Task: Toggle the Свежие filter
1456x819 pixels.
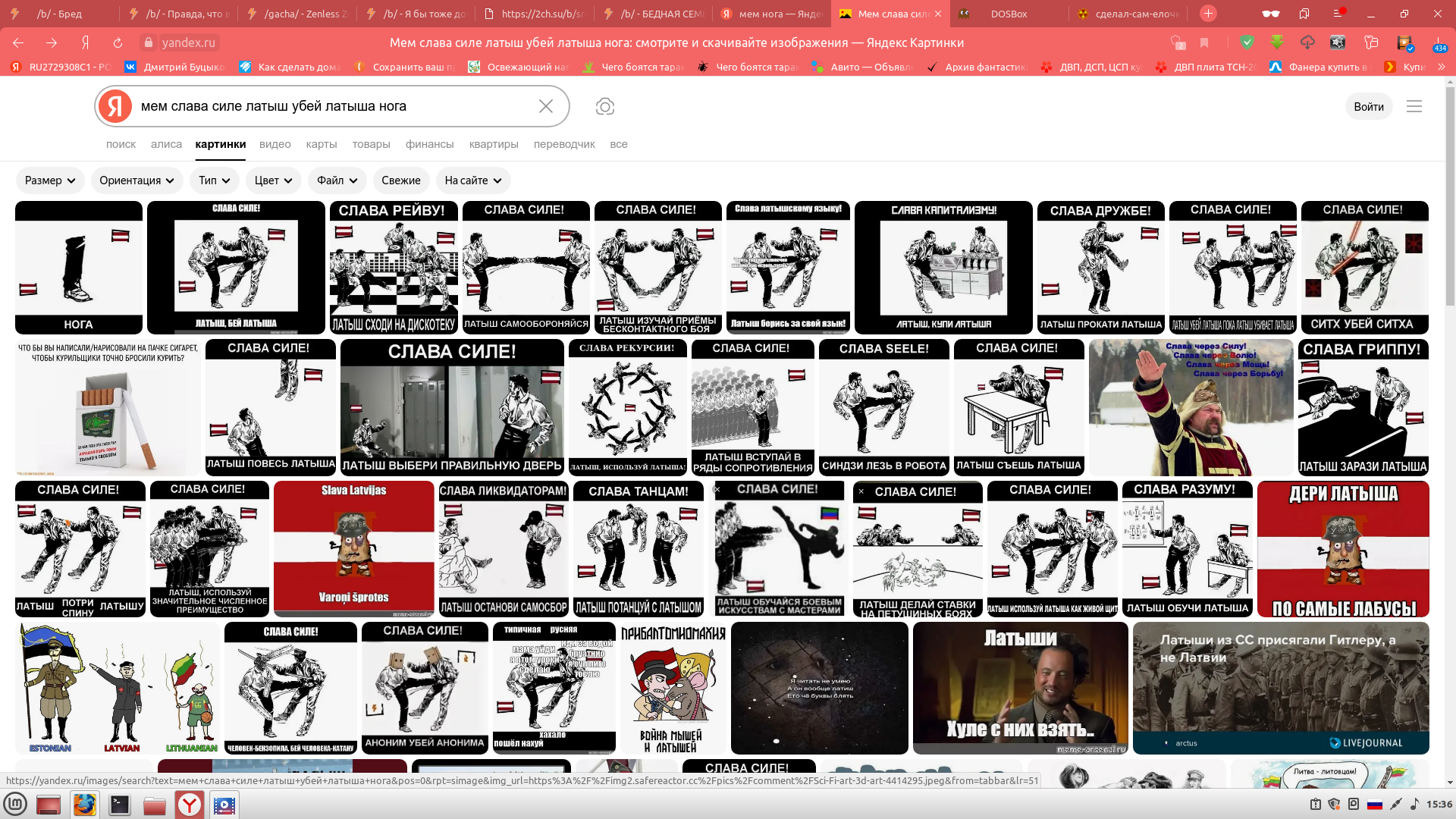Action: click(400, 180)
